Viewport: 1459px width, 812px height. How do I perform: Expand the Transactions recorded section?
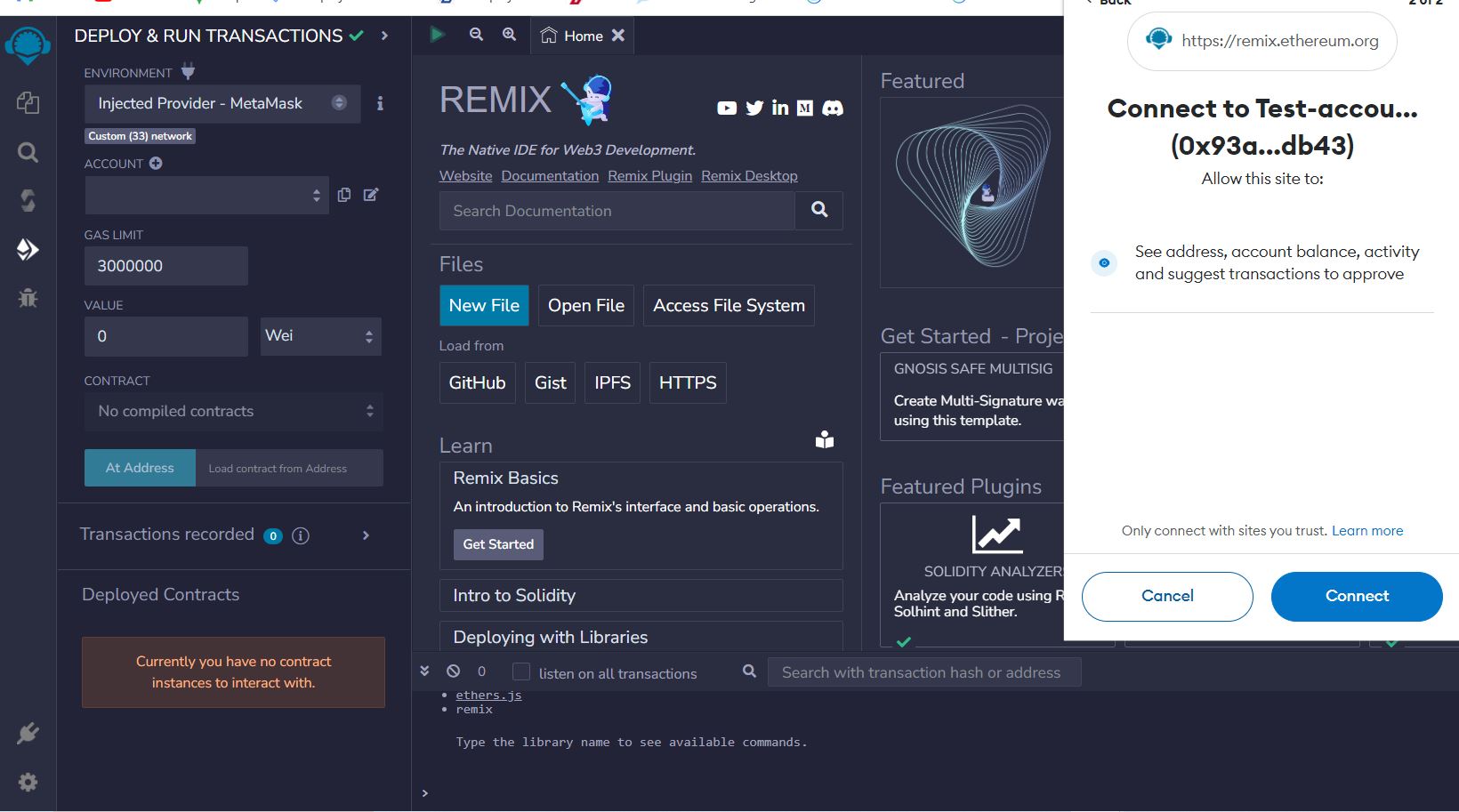click(x=366, y=535)
